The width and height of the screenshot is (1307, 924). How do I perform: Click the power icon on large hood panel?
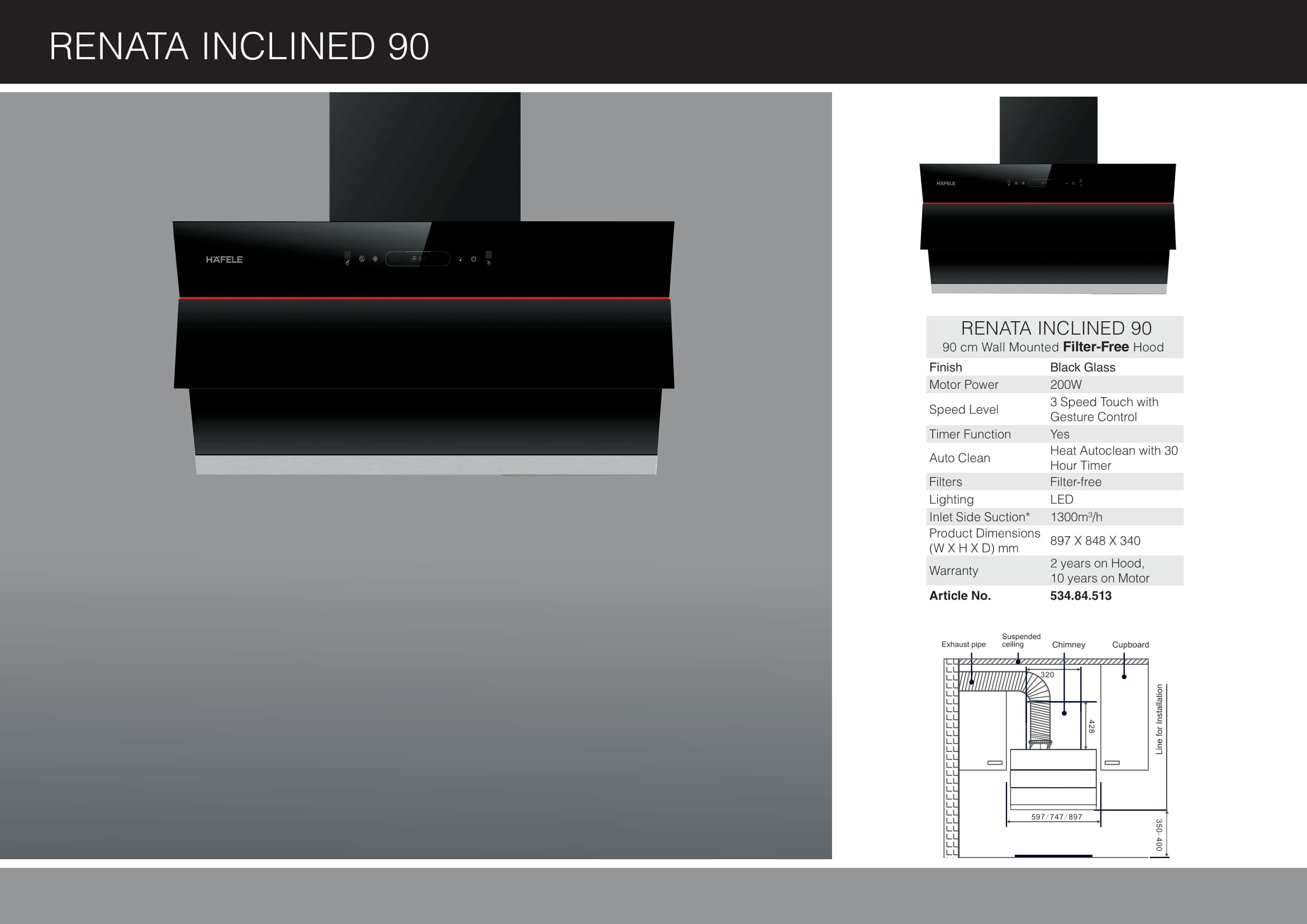tap(474, 259)
